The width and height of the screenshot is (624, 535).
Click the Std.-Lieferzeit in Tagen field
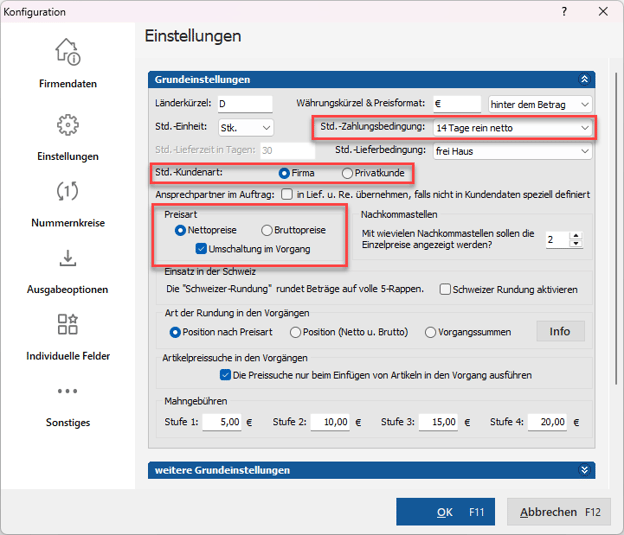[x=287, y=150]
